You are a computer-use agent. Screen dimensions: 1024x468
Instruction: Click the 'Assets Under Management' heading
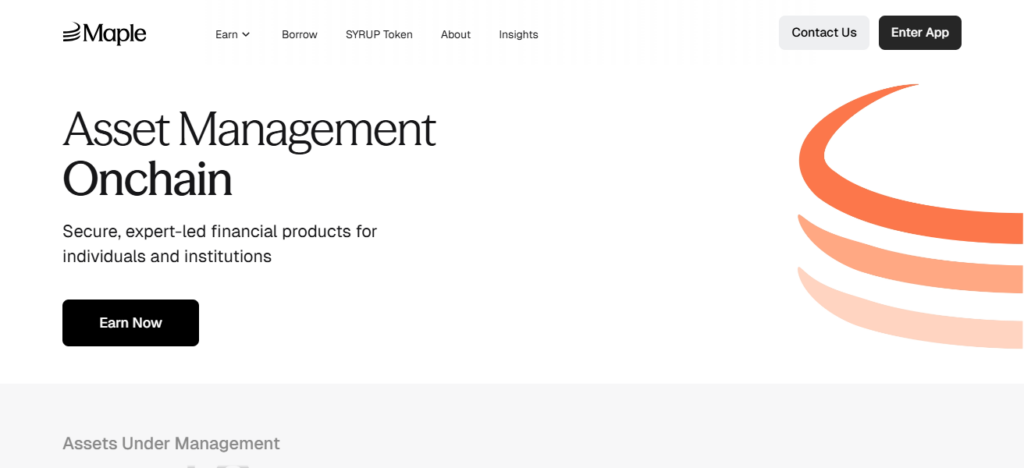(x=171, y=443)
